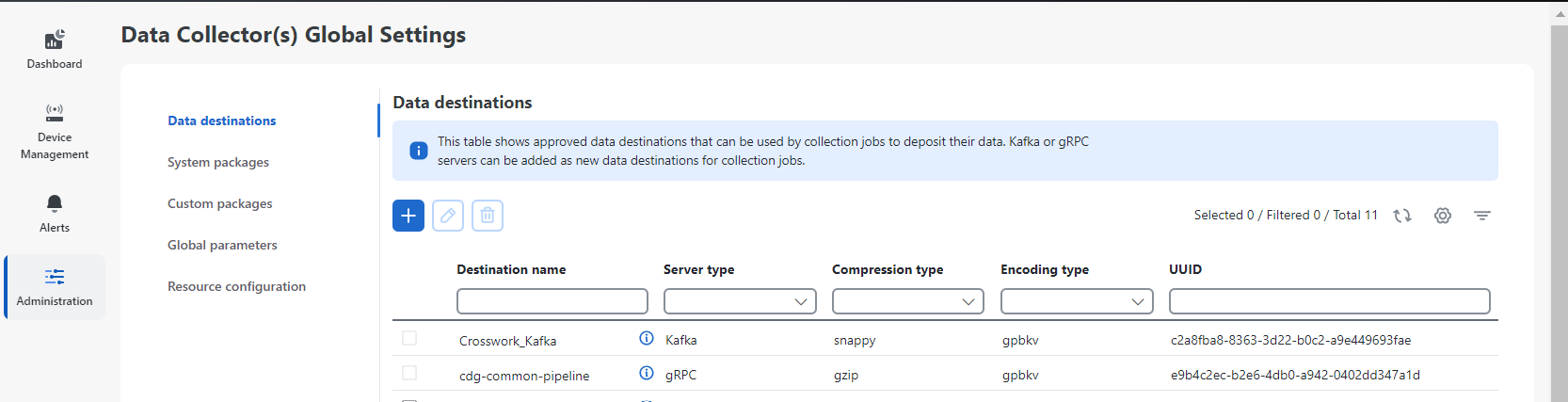Show info for cdg-common-pipeline destination

point(647,374)
